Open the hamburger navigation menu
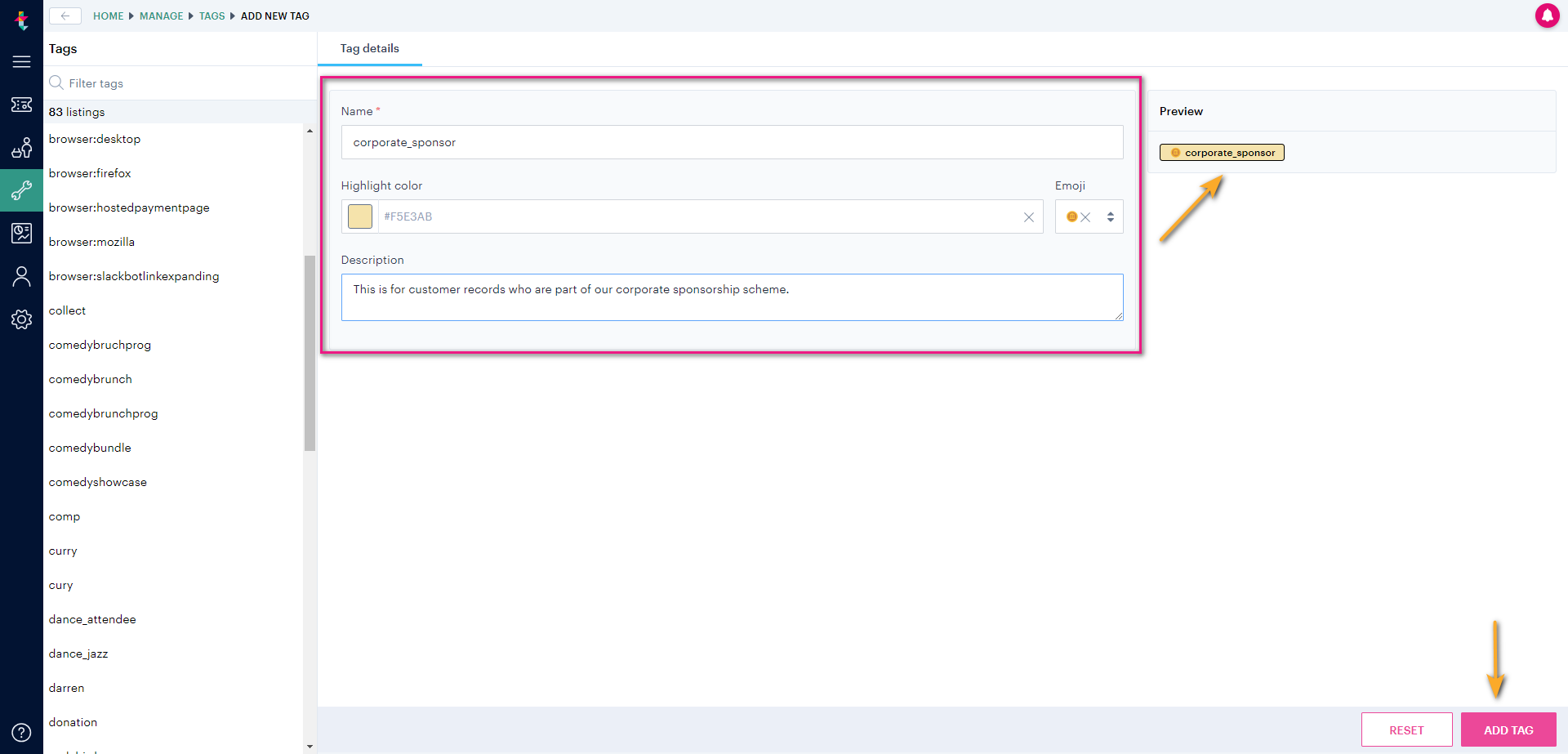 click(21, 61)
